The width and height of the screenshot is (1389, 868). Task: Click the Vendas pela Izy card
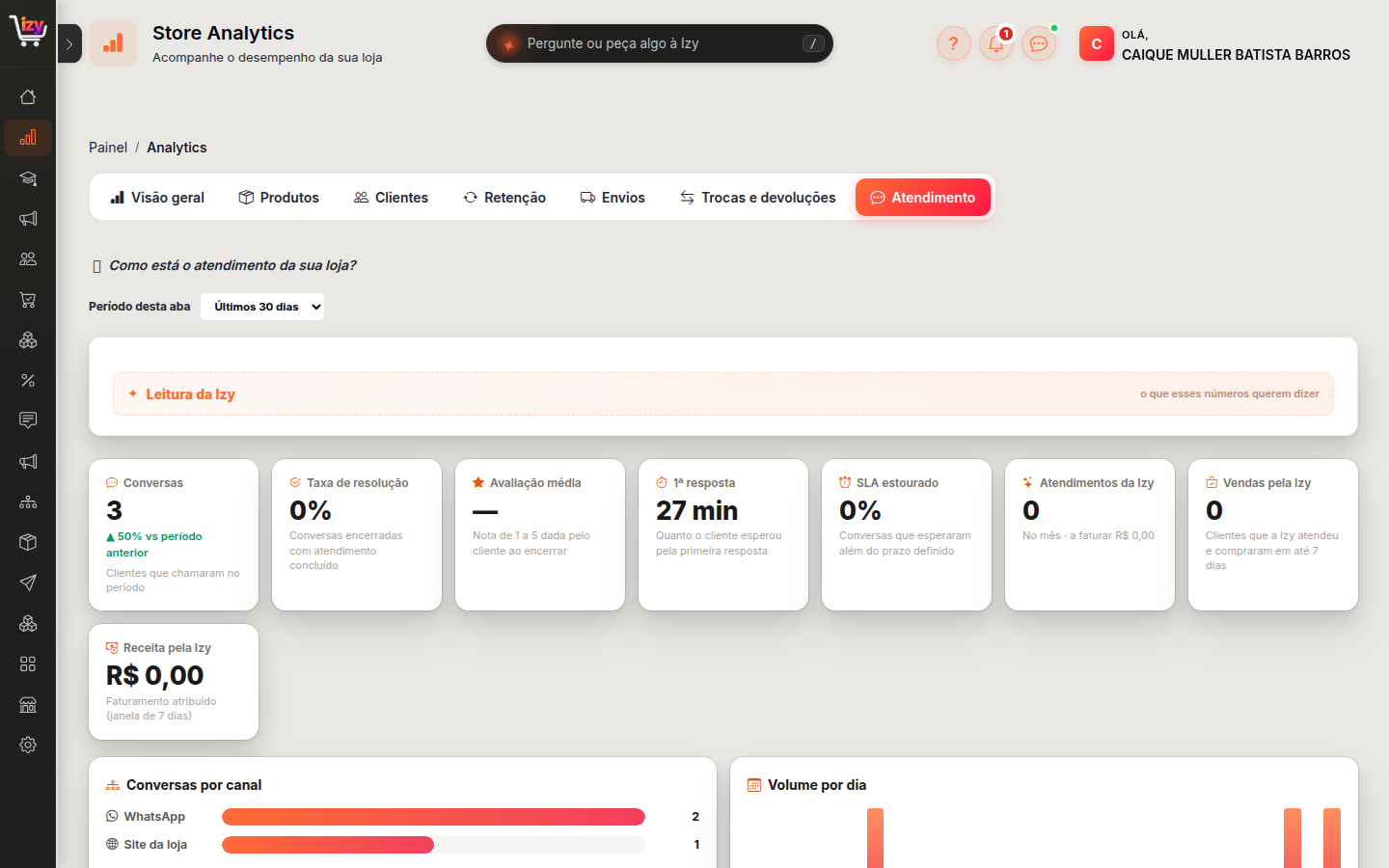click(x=1273, y=534)
